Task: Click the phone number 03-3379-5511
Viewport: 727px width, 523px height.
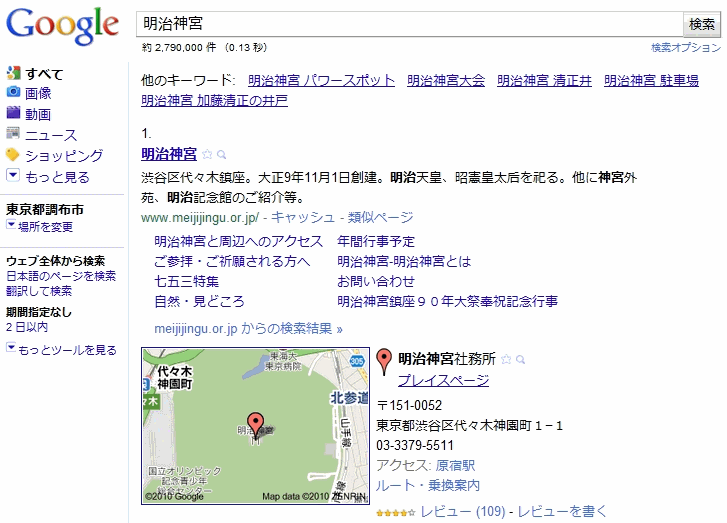Action: coord(415,446)
